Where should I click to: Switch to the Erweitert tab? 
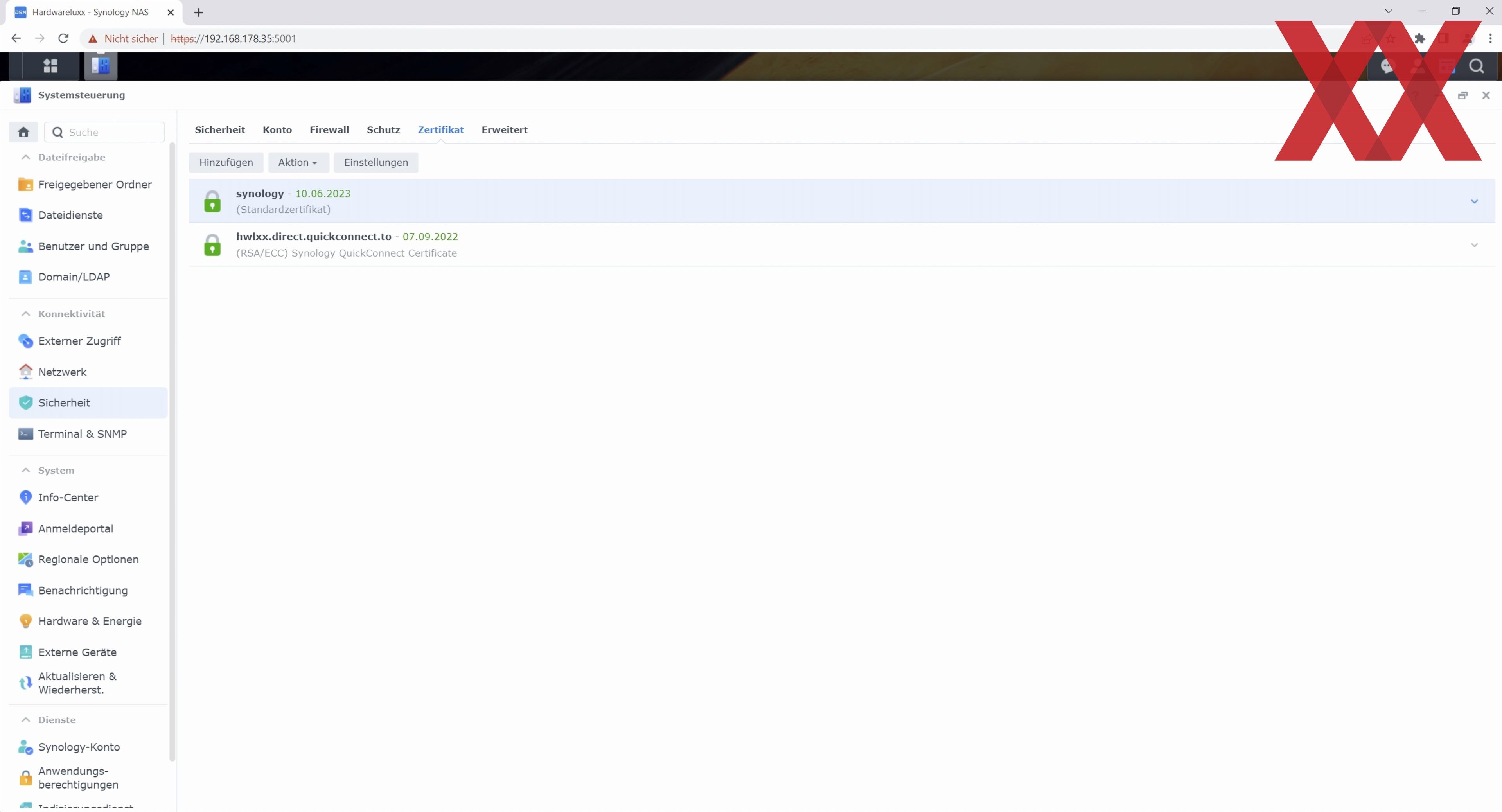(x=504, y=129)
